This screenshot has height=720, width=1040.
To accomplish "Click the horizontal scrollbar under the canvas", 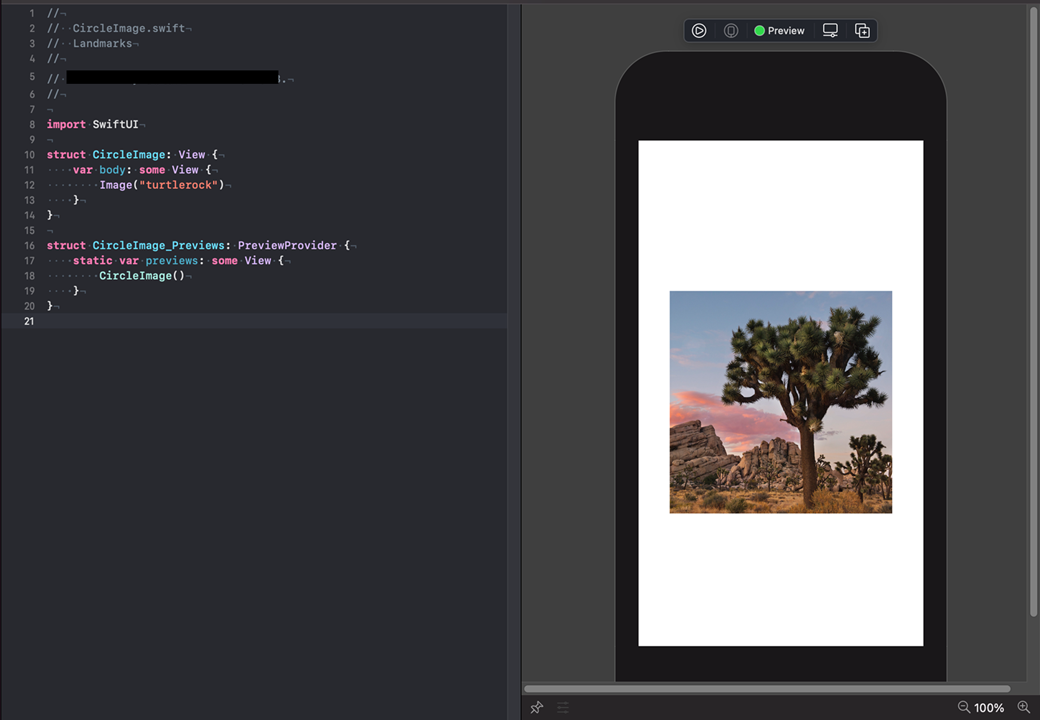I will pyautogui.click(x=767, y=689).
